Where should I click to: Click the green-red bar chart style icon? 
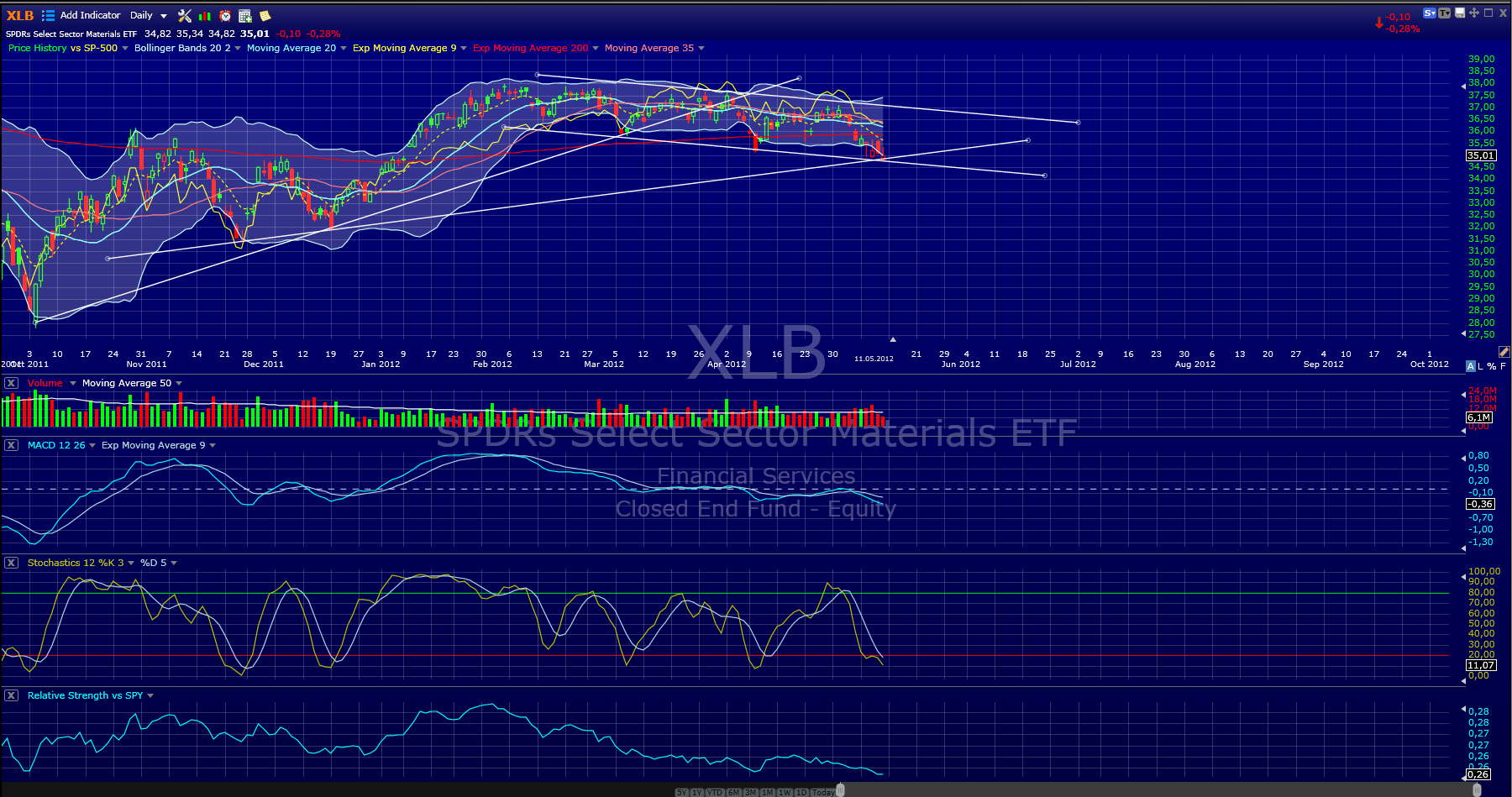point(205,15)
